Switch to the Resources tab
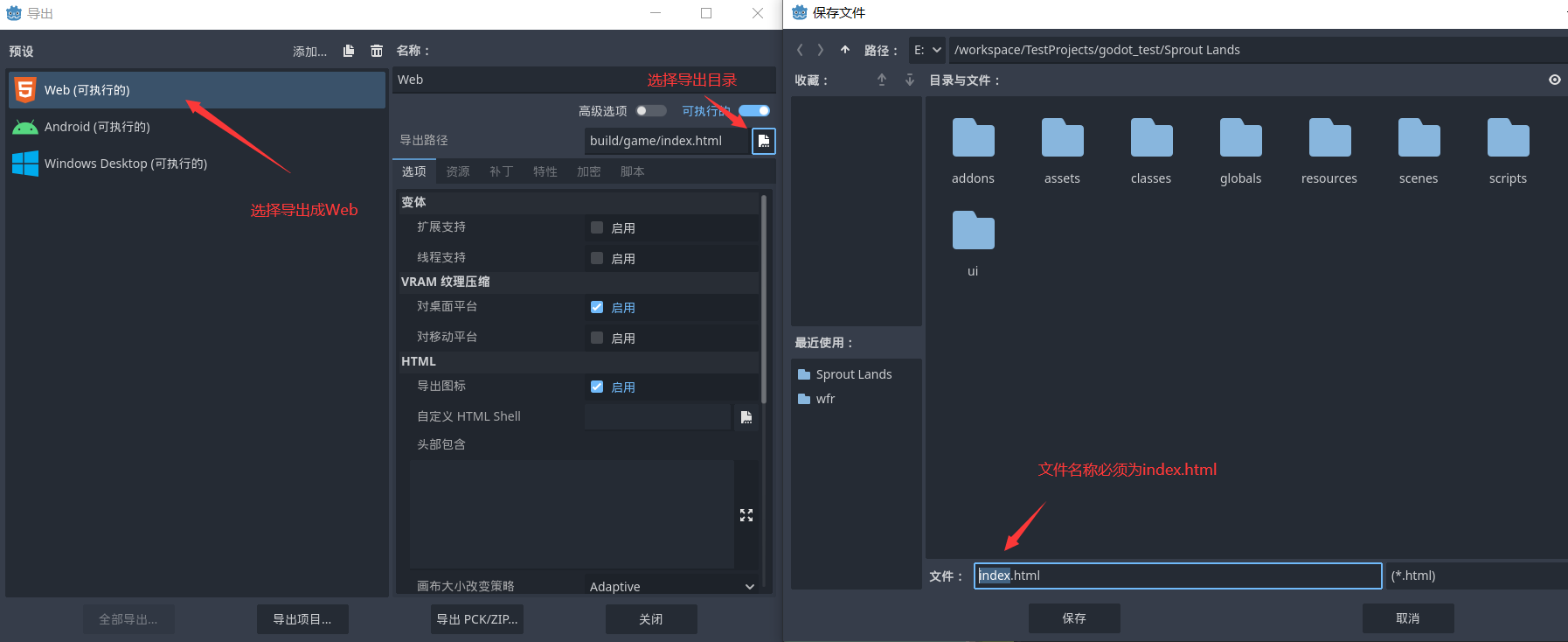 [x=458, y=171]
